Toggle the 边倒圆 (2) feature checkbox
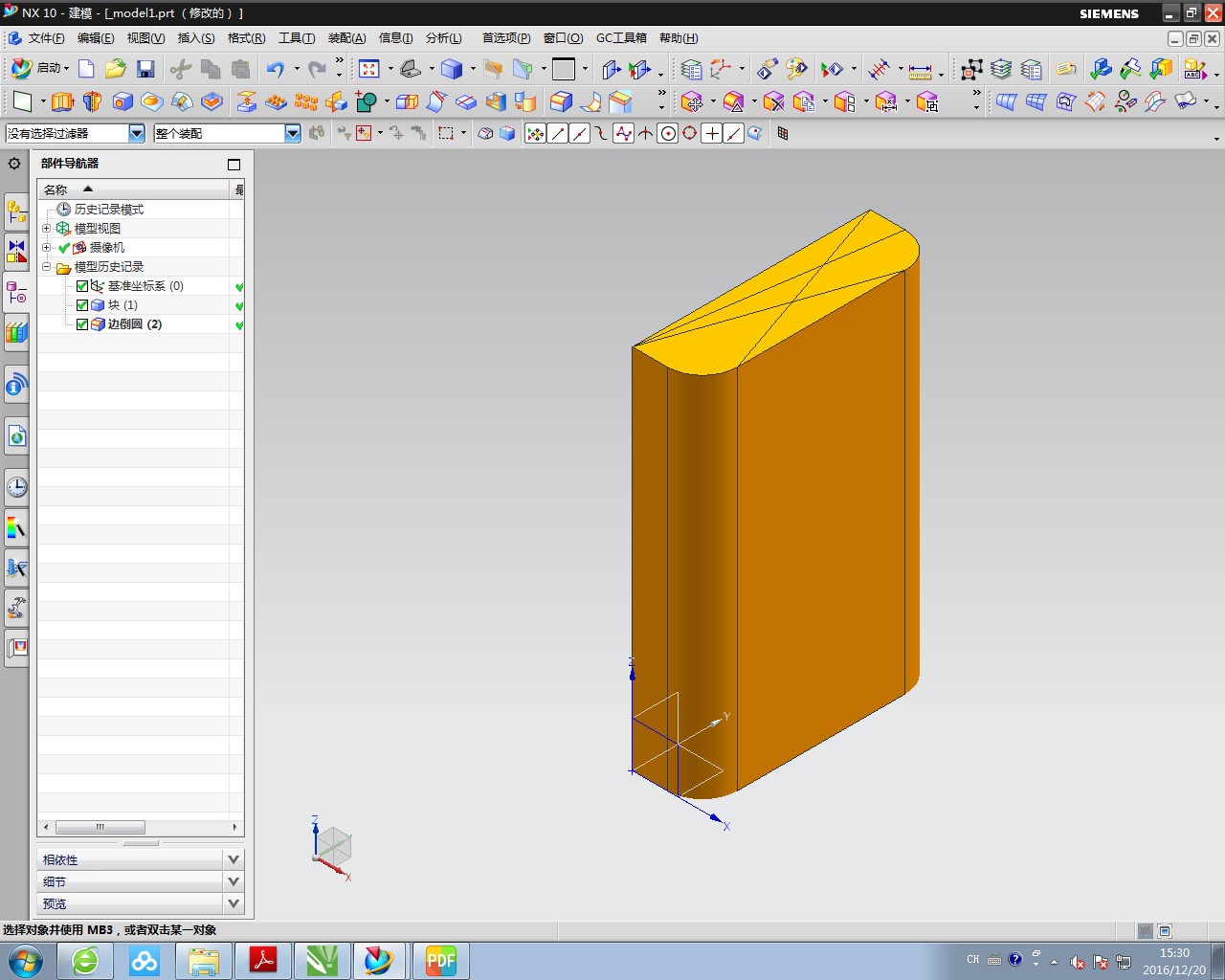Screen dimensions: 1225x980 (x=82, y=324)
